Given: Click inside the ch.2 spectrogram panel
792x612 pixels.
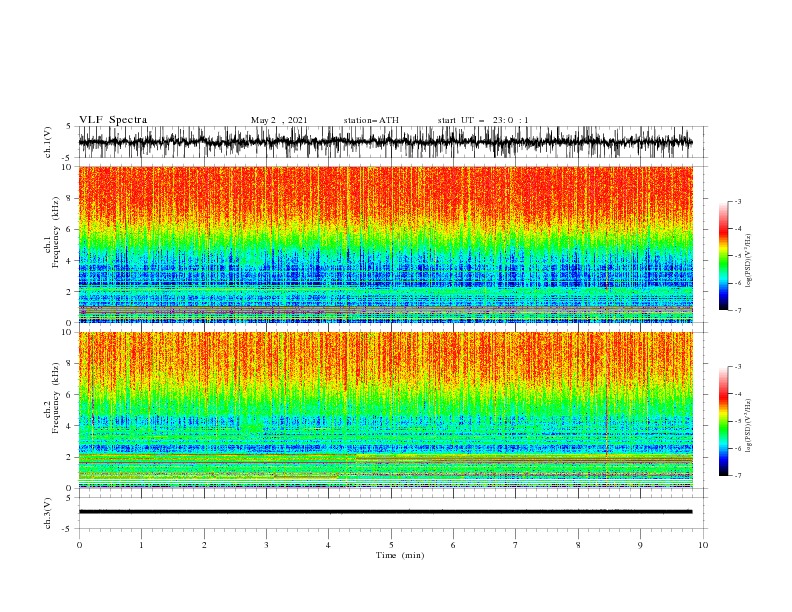Looking at the screenshot, I should (x=385, y=410).
